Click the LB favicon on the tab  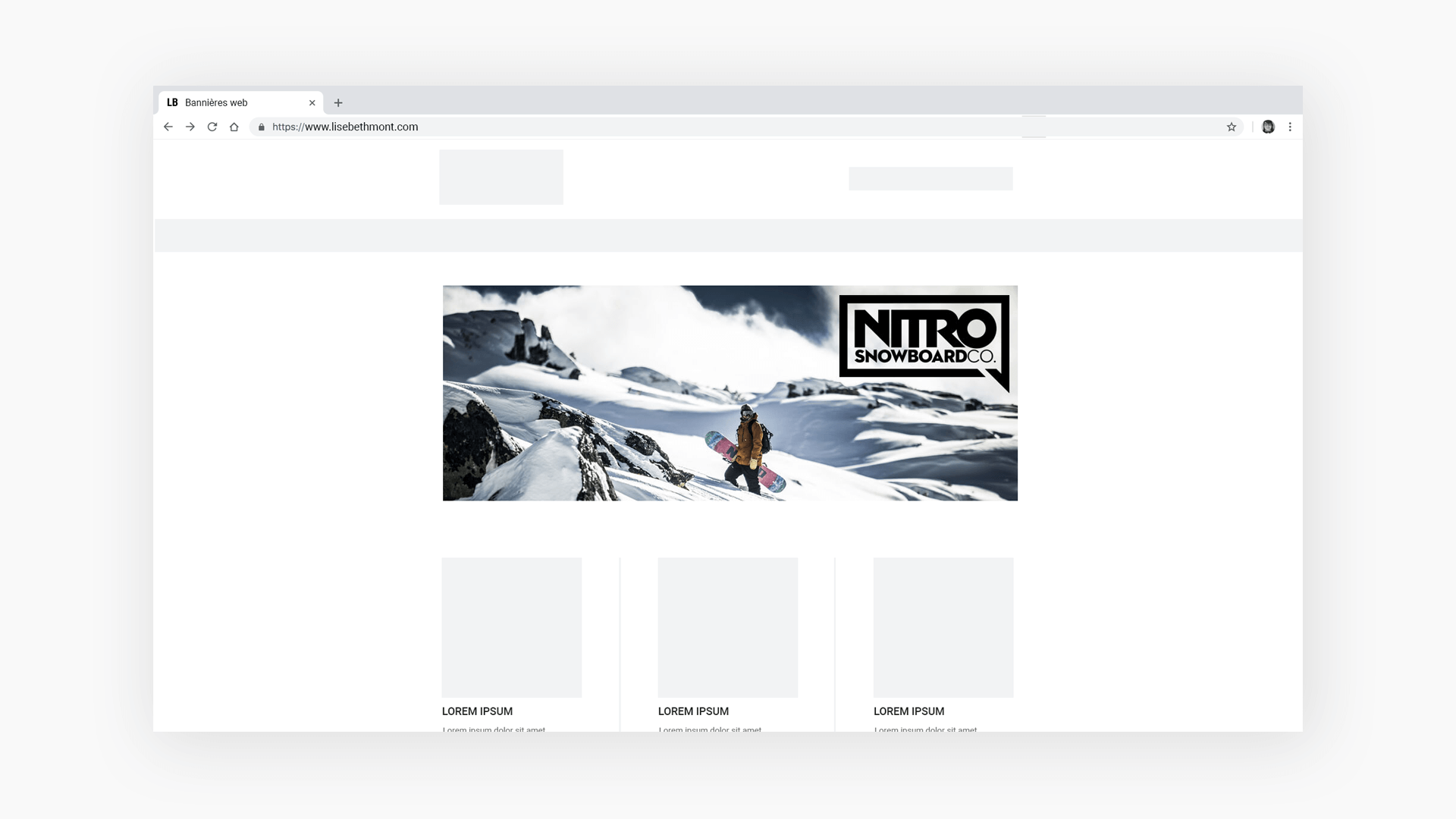[172, 102]
